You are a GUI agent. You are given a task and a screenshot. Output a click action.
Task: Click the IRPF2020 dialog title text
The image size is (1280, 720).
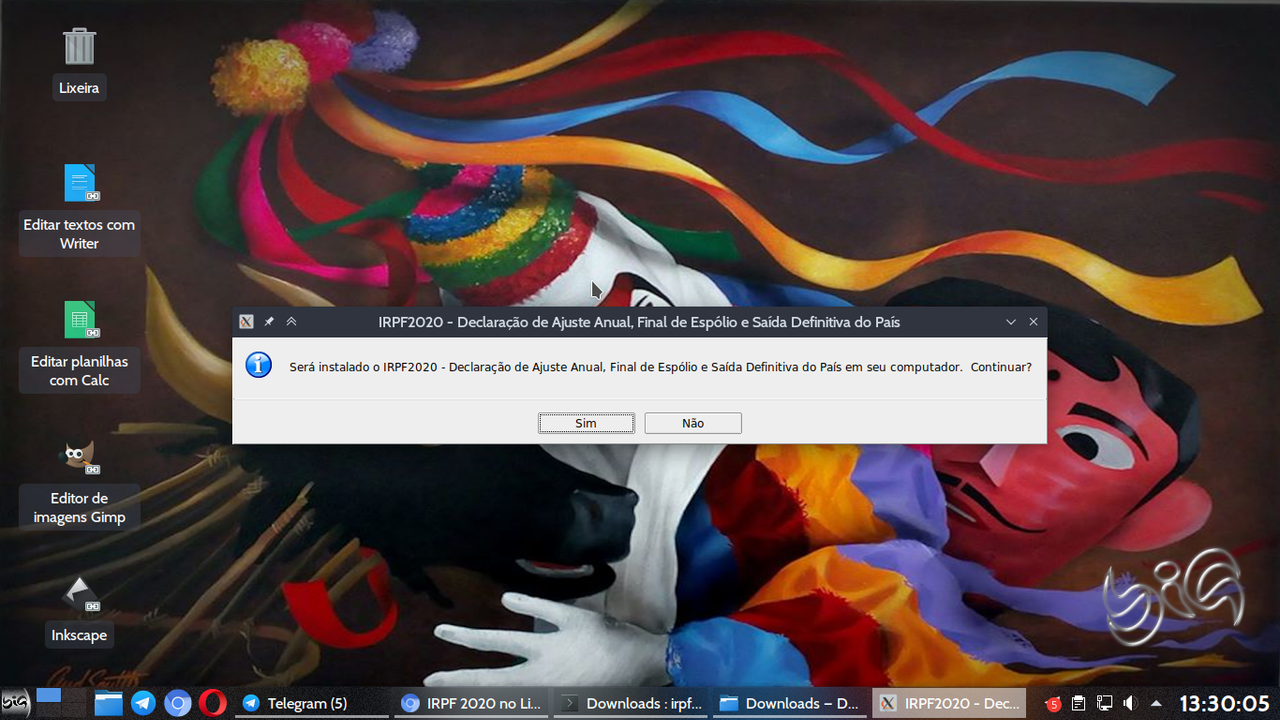click(x=639, y=322)
